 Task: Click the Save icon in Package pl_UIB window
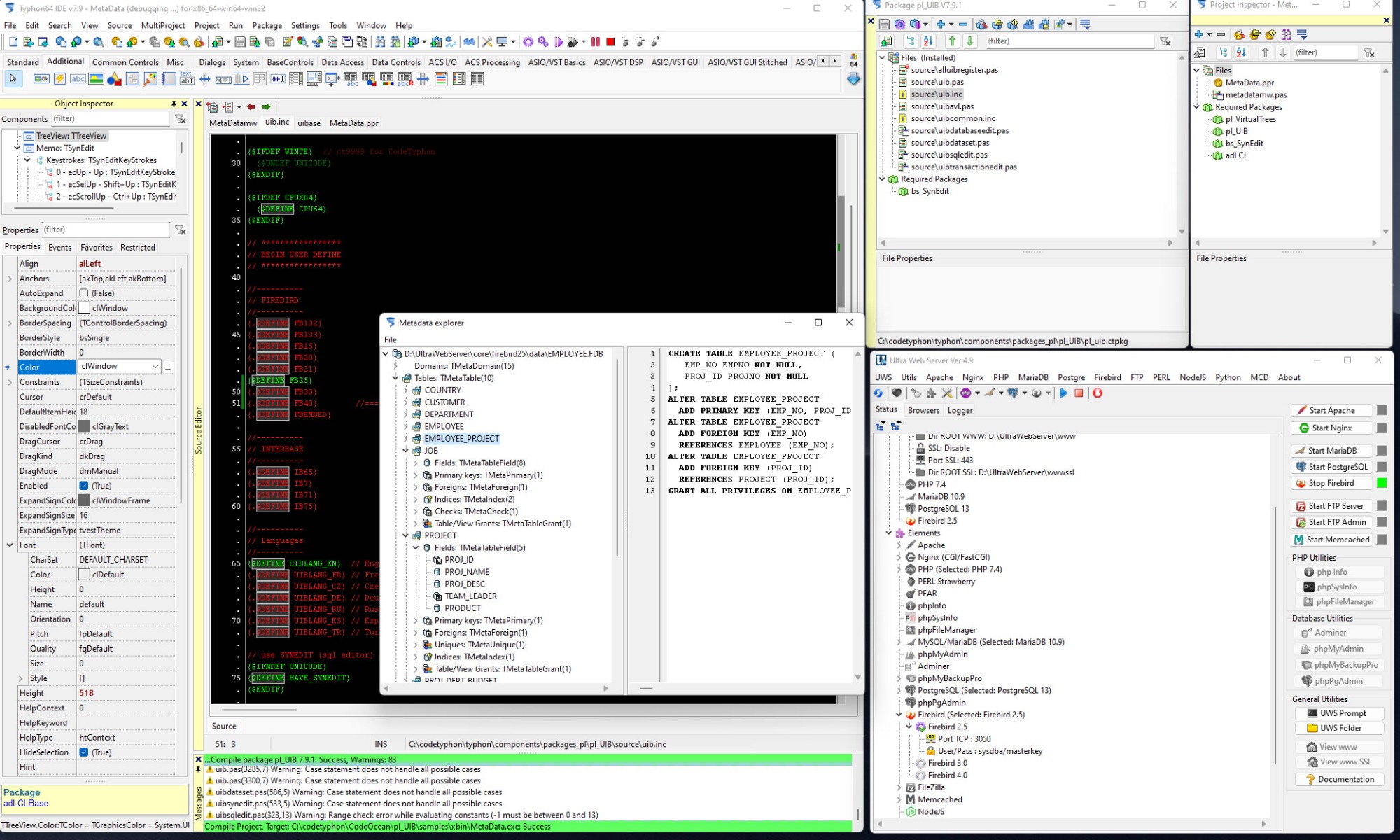884,24
